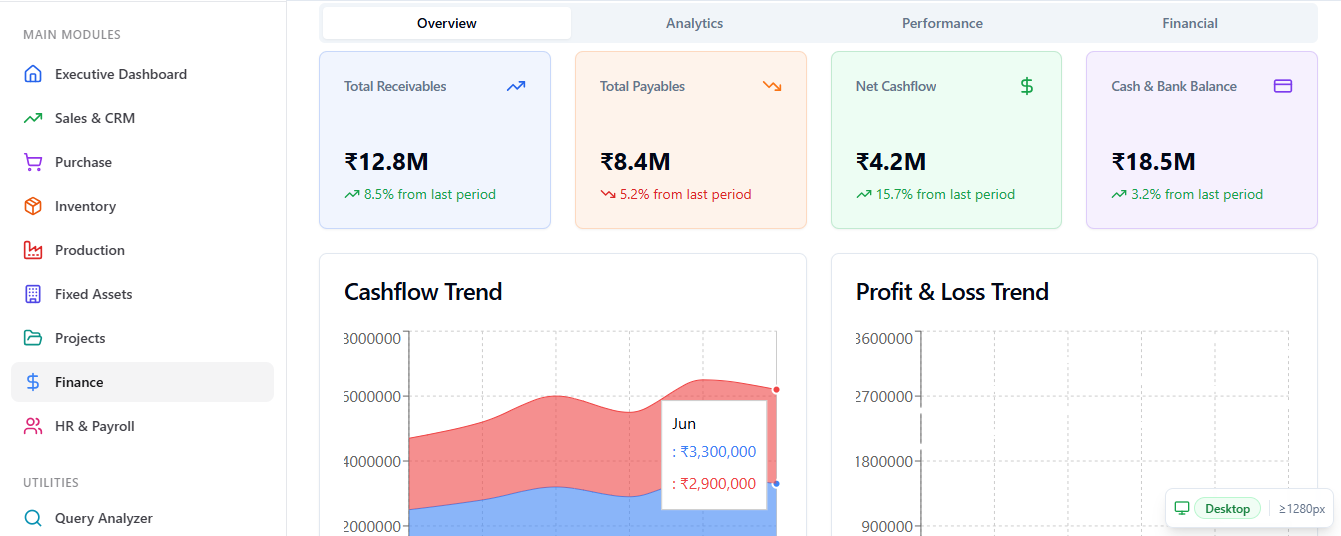Switch to the Analytics tab

click(694, 23)
